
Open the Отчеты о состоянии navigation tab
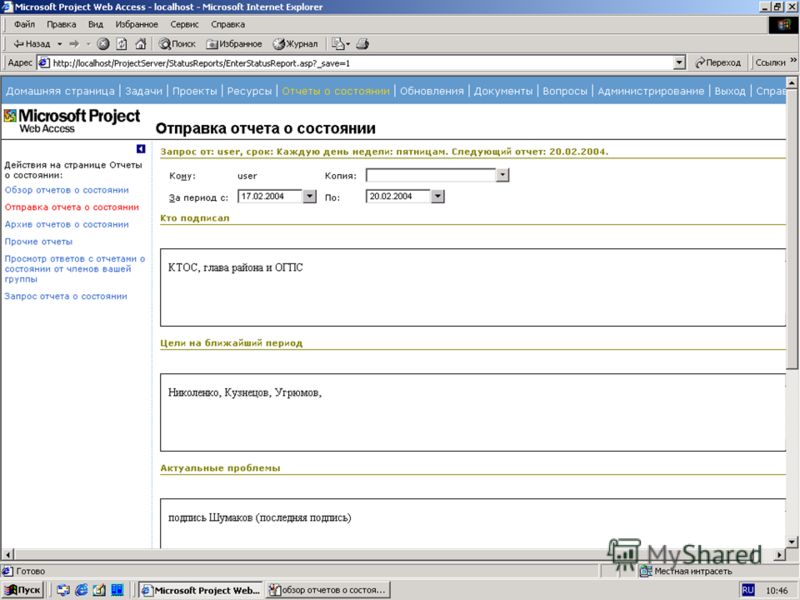pyautogui.click(x=335, y=91)
